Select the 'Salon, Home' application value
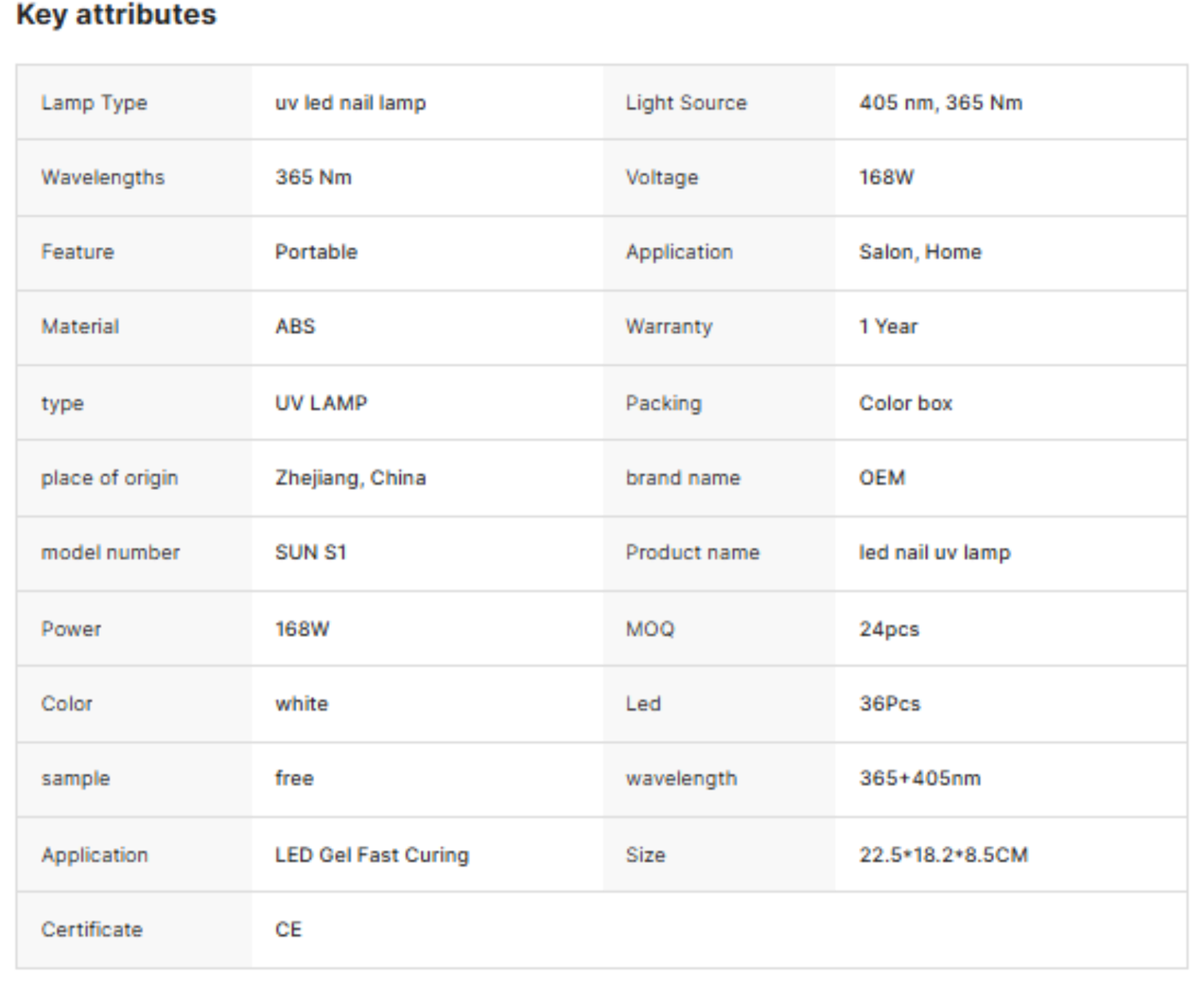Image resolution: width=1204 pixels, height=987 pixels. [920, 252]
